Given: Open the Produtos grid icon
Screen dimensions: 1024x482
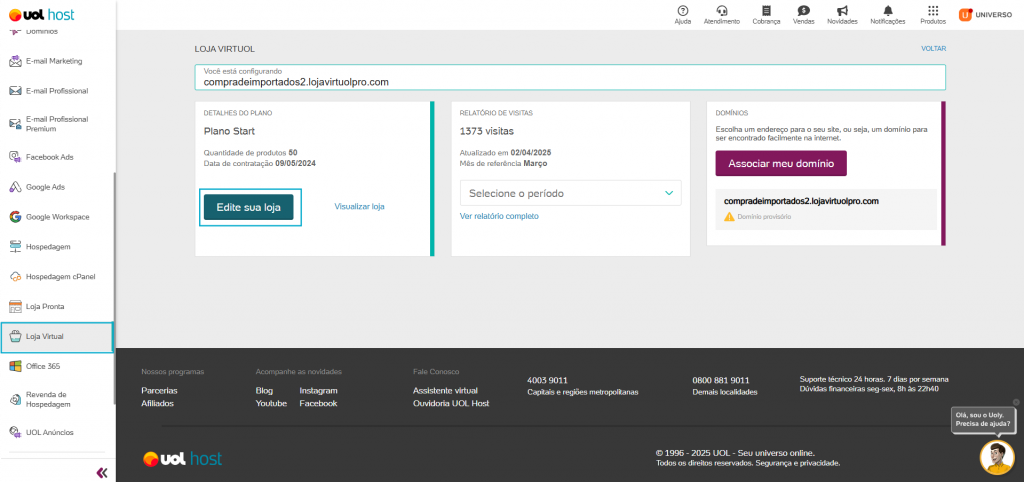Looking at the screenshot, I should [933, 10].
